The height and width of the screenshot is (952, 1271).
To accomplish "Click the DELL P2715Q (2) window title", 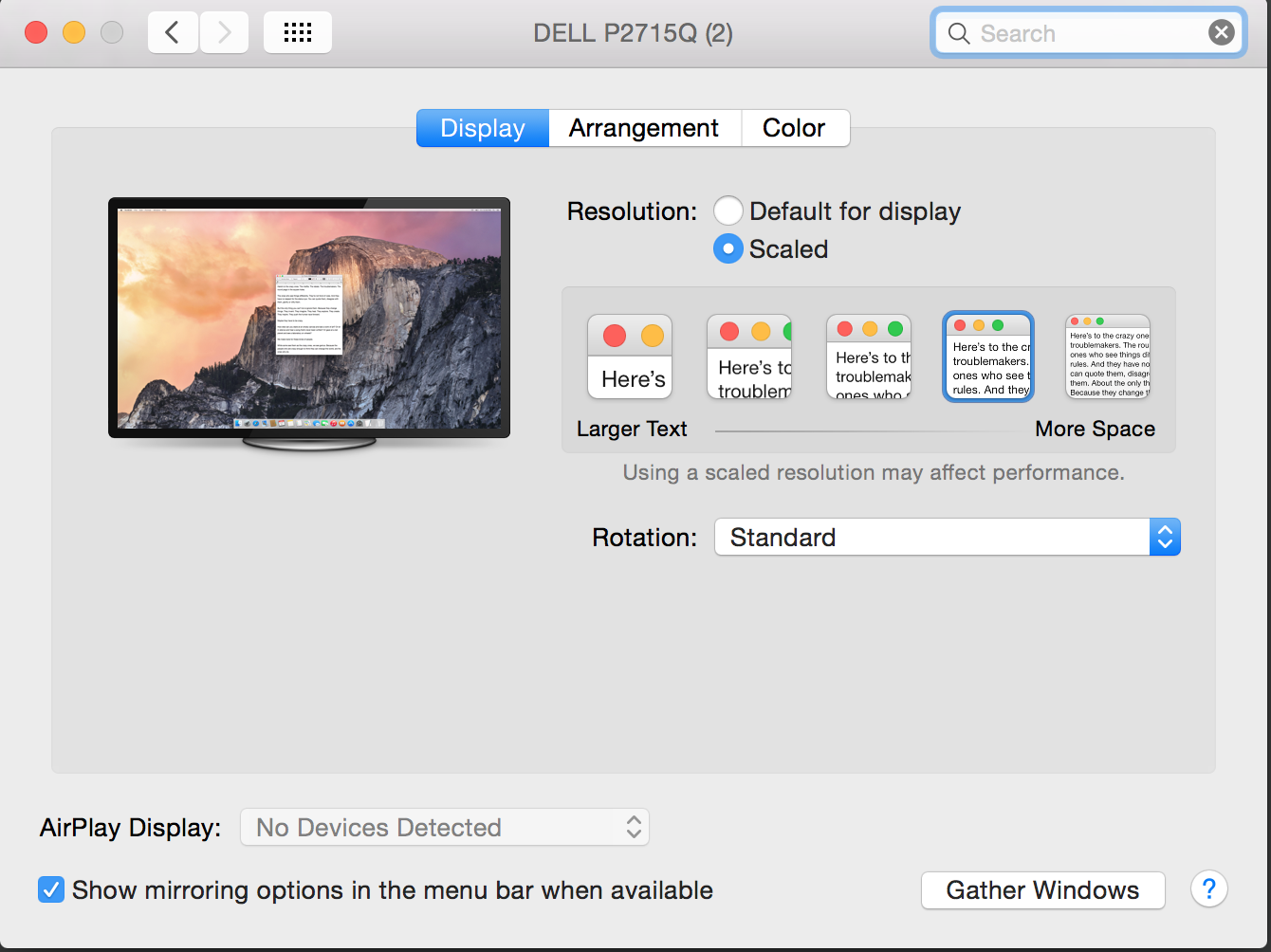I will click(x=633, y=33).
